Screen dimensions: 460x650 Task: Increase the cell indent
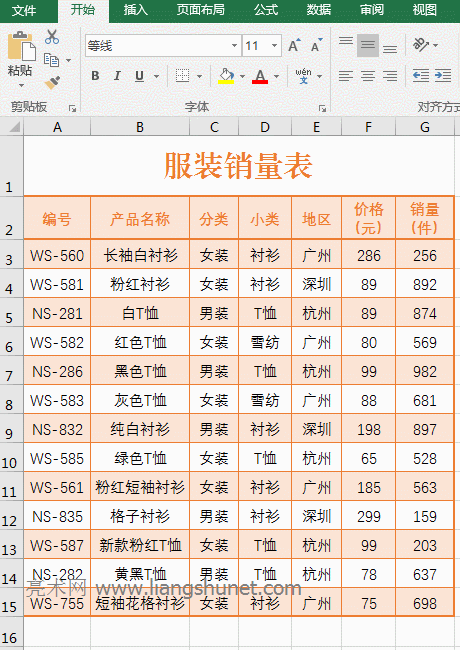point(443,76)
